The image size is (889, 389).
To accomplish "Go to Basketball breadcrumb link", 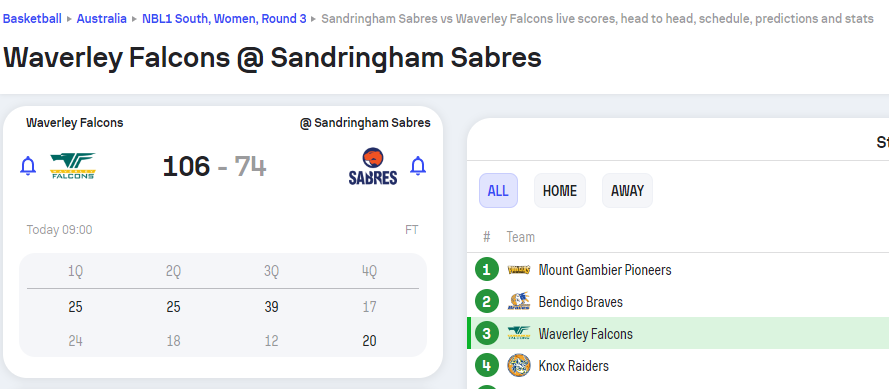I will (32, 19).
